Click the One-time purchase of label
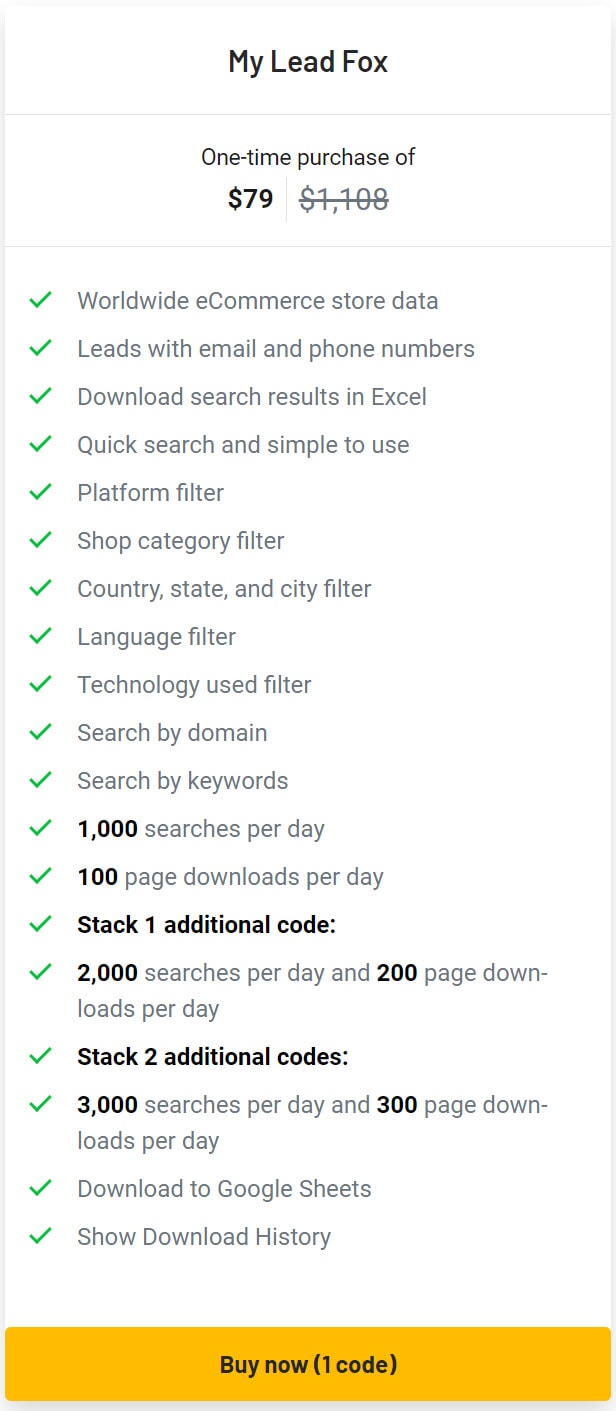This screenshot has height=1411, width=616. click(x=308, y=157)
